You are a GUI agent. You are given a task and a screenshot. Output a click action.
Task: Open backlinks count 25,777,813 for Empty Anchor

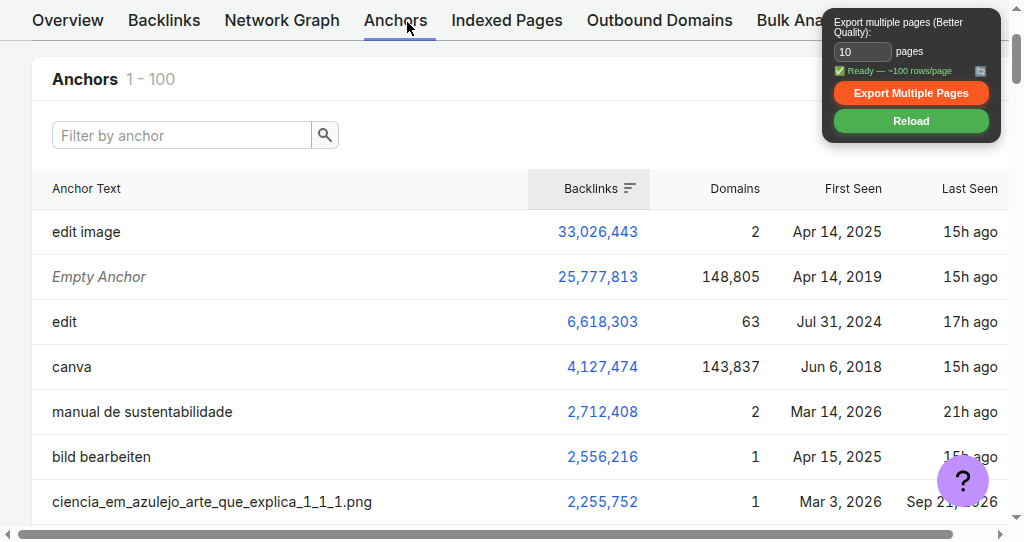point(598,277)
